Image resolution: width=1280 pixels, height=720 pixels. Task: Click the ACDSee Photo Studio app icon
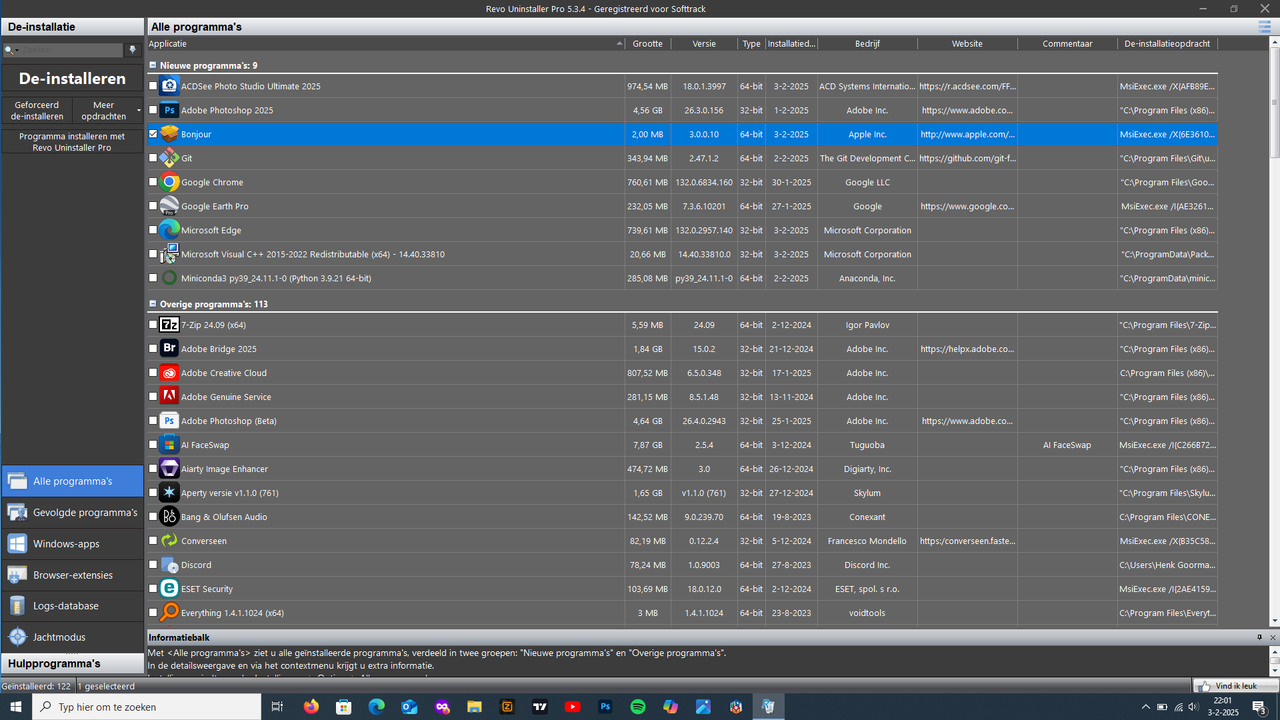[x=169, y=86]
